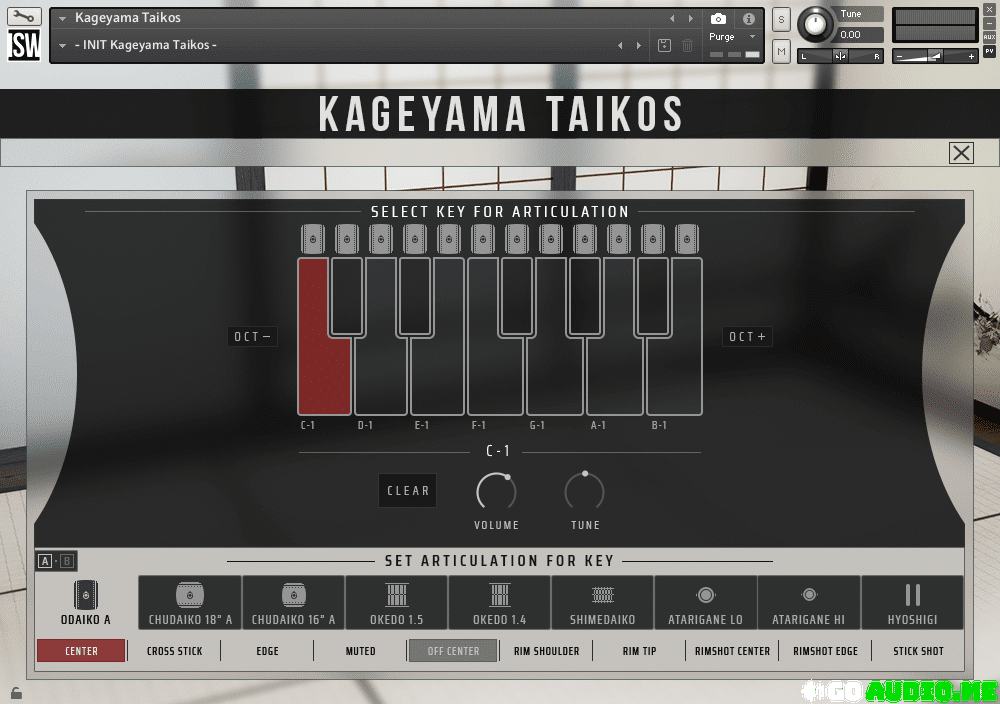Choose the Okedo 1.4 drum

[x=499, y=603]
